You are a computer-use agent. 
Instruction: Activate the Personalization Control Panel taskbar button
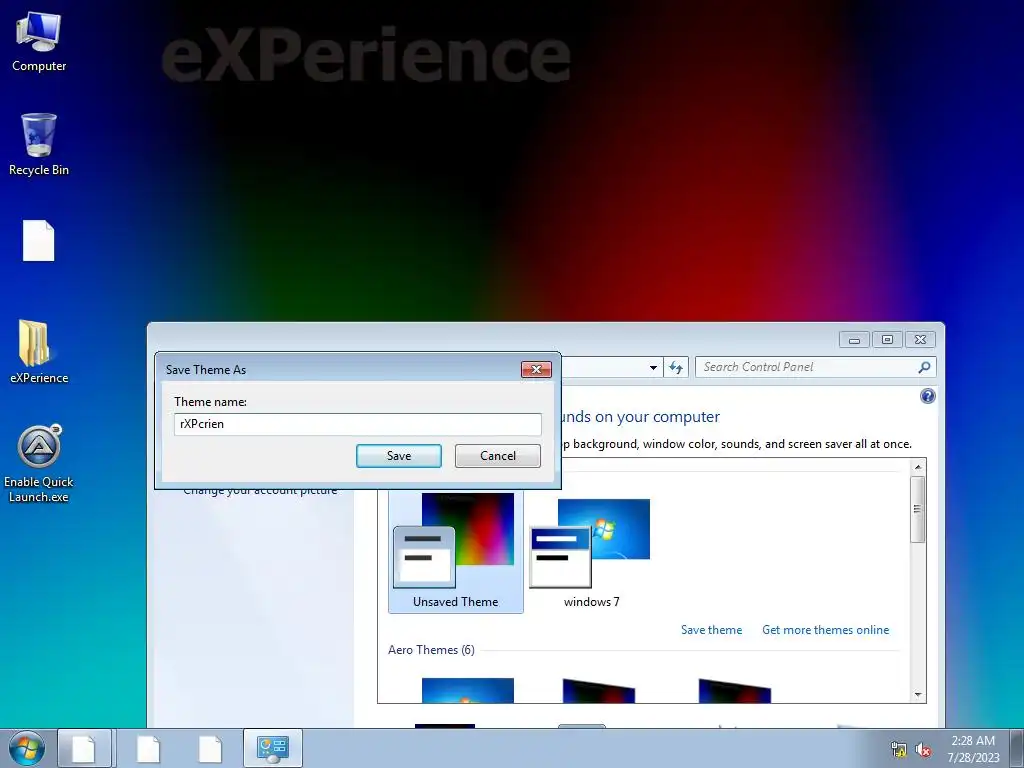[273, 748]
